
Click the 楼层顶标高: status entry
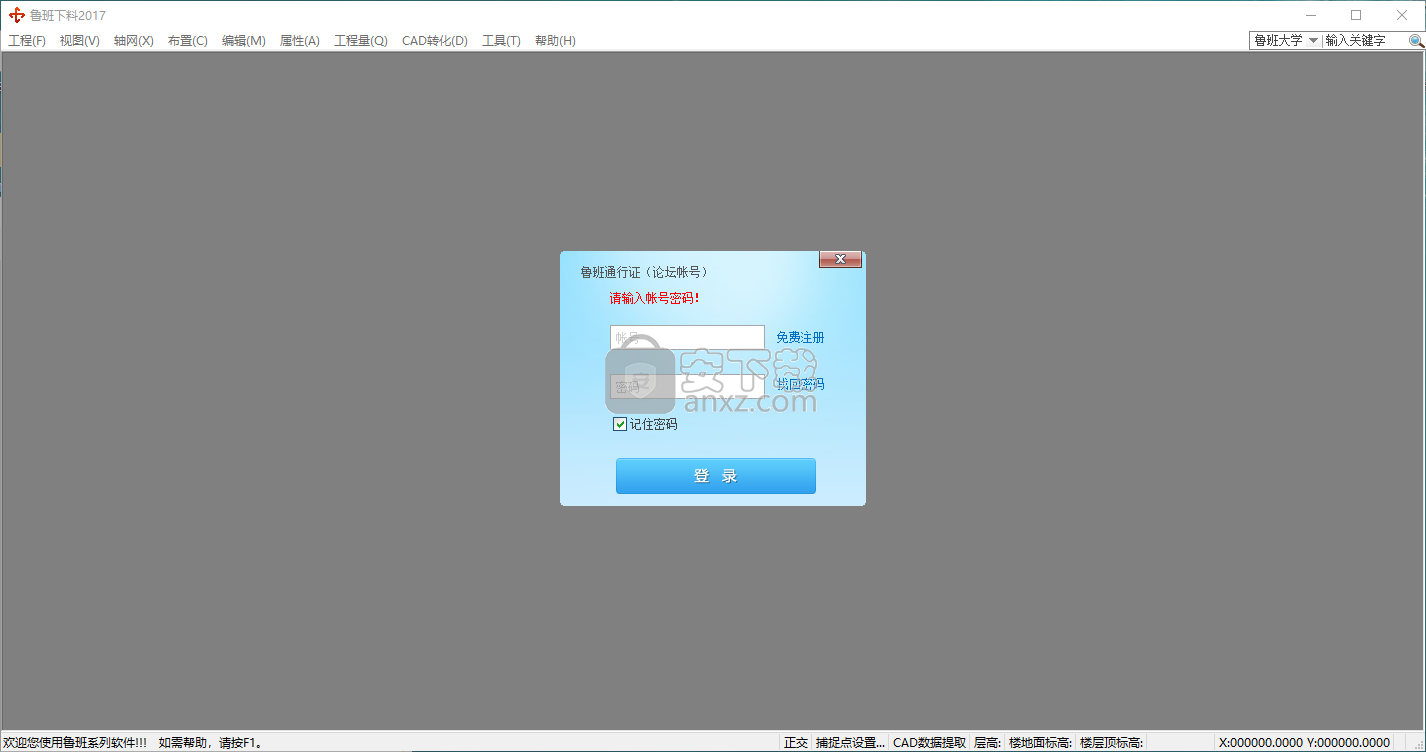[x=1111, y=743]
